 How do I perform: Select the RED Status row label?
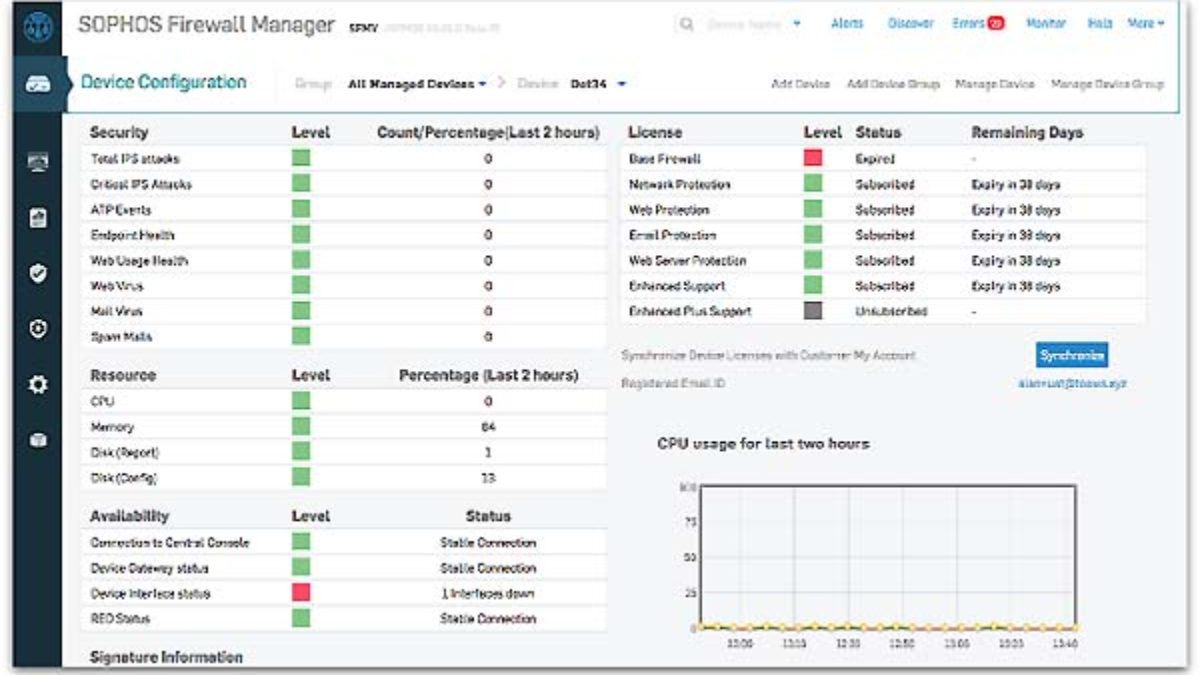(x=120, y=619)
